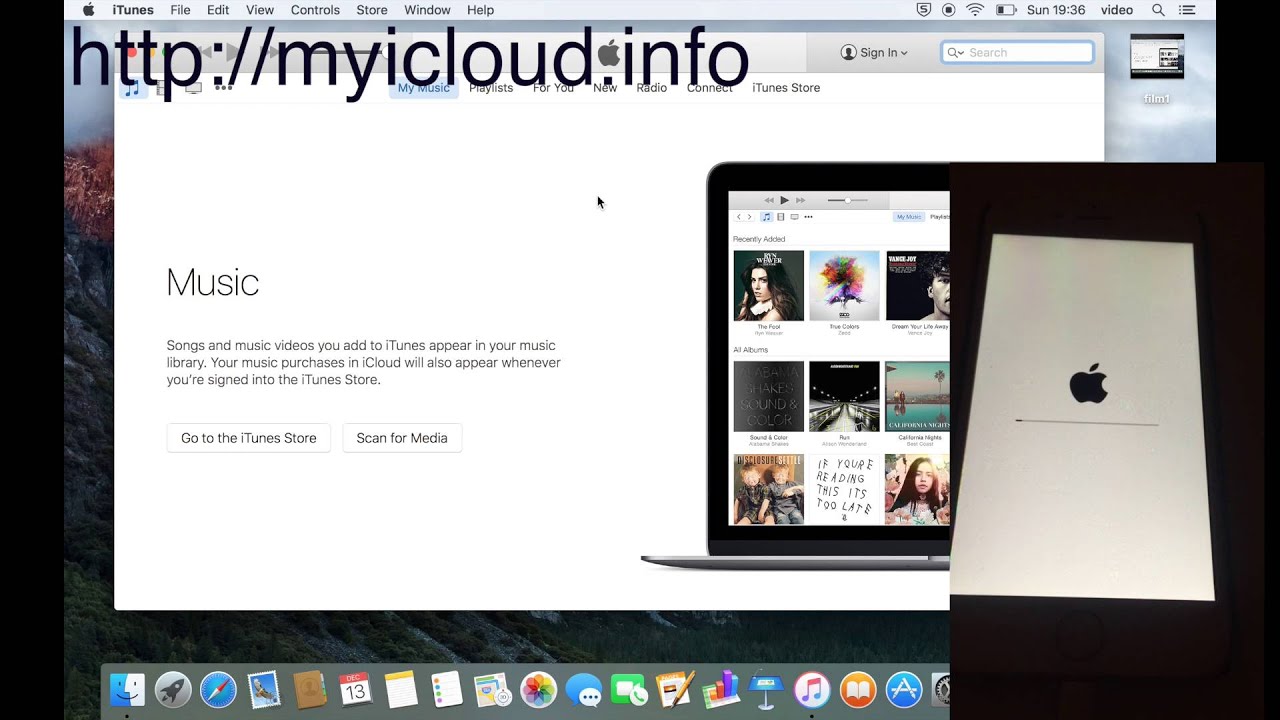The width and height of the screenshot is (1280, 720).
Task: Focus the iTunes Search field
Action: pyautogui.click(x=1017, y=53)
